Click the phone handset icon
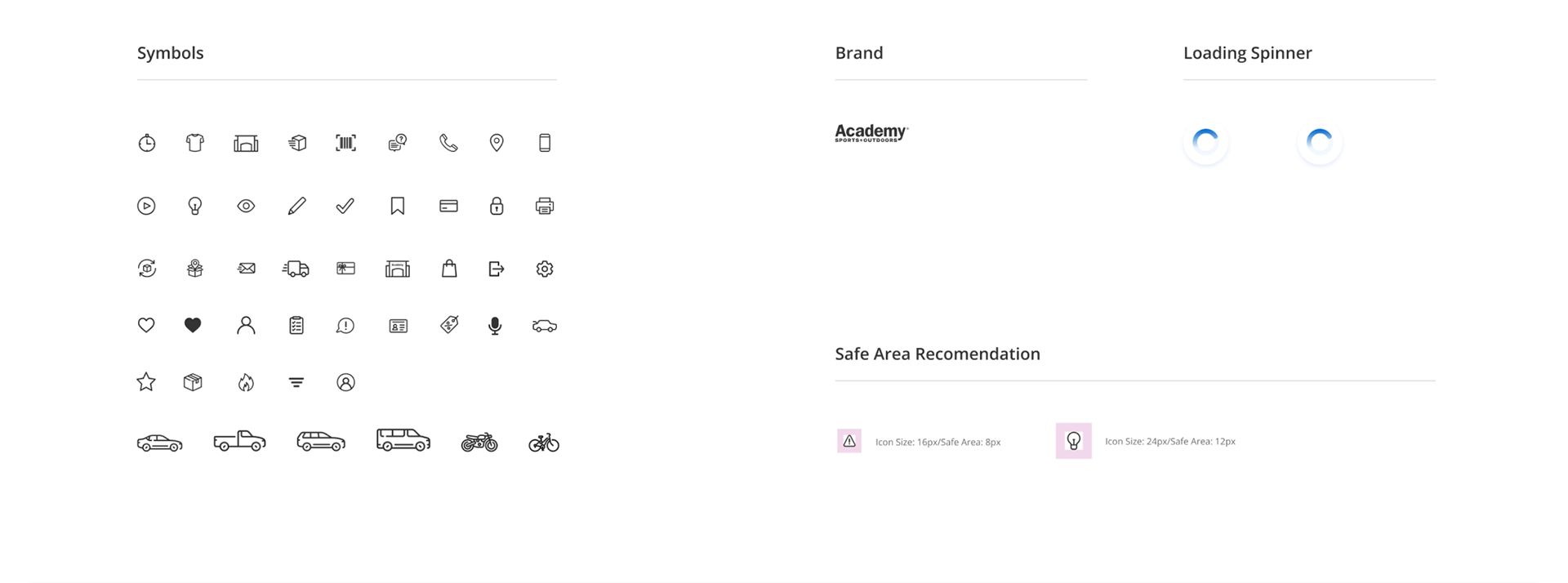The width and height of the screenshot is (1568, 583). click(x=448, y=143)
